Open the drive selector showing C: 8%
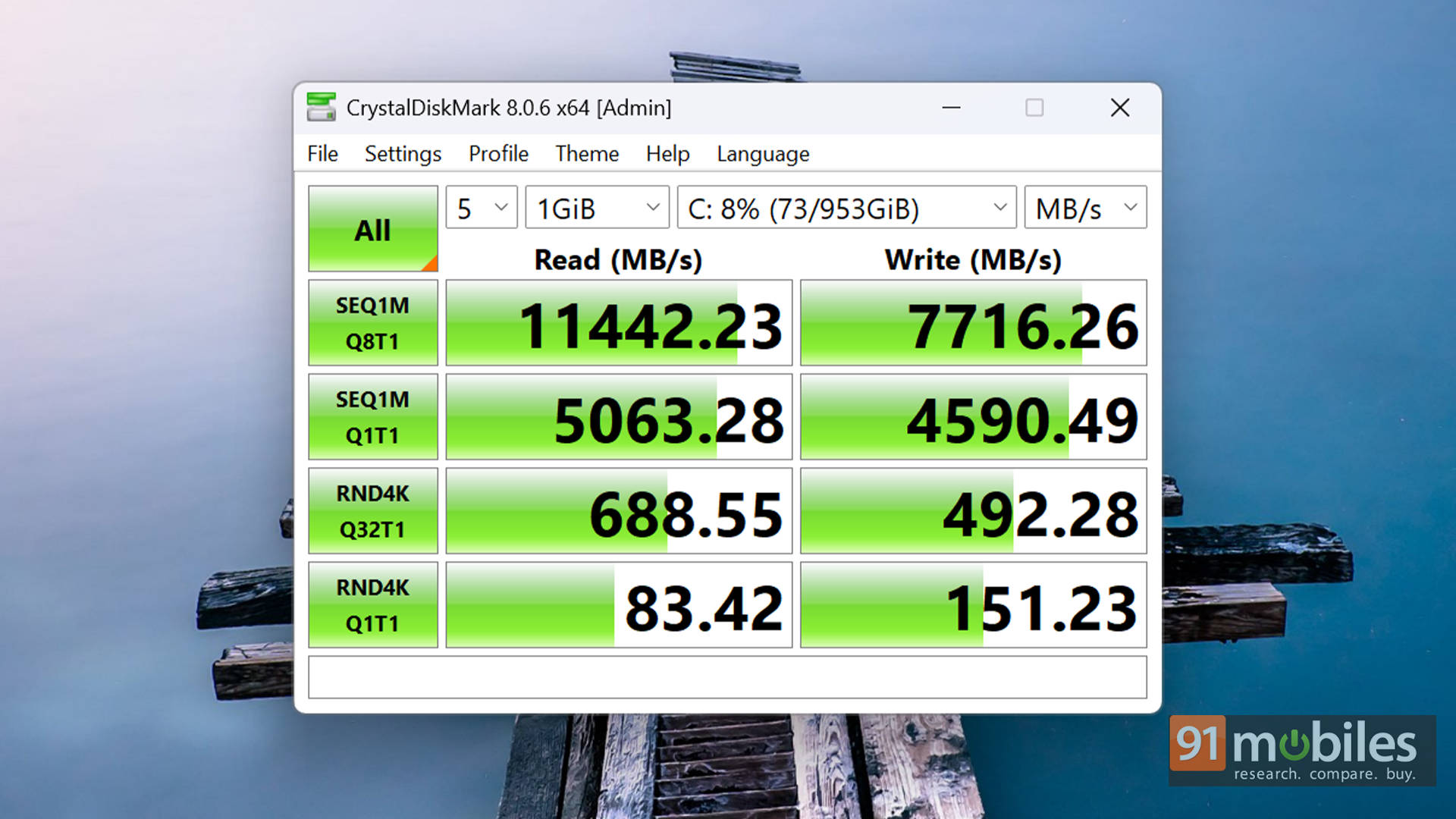Screen dimensions: 1456x819 (846, 207)
